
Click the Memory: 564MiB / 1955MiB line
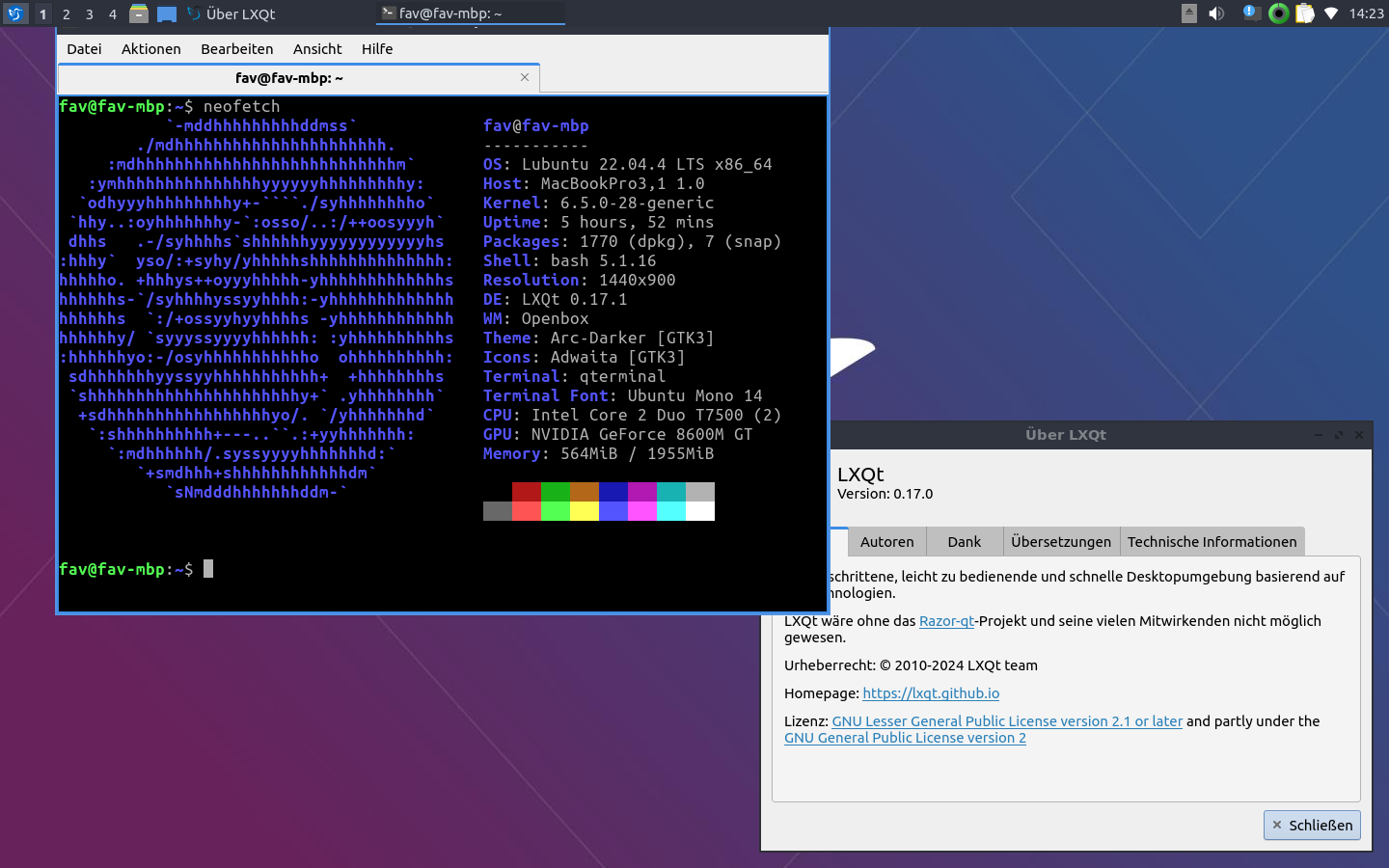[599, 453]
